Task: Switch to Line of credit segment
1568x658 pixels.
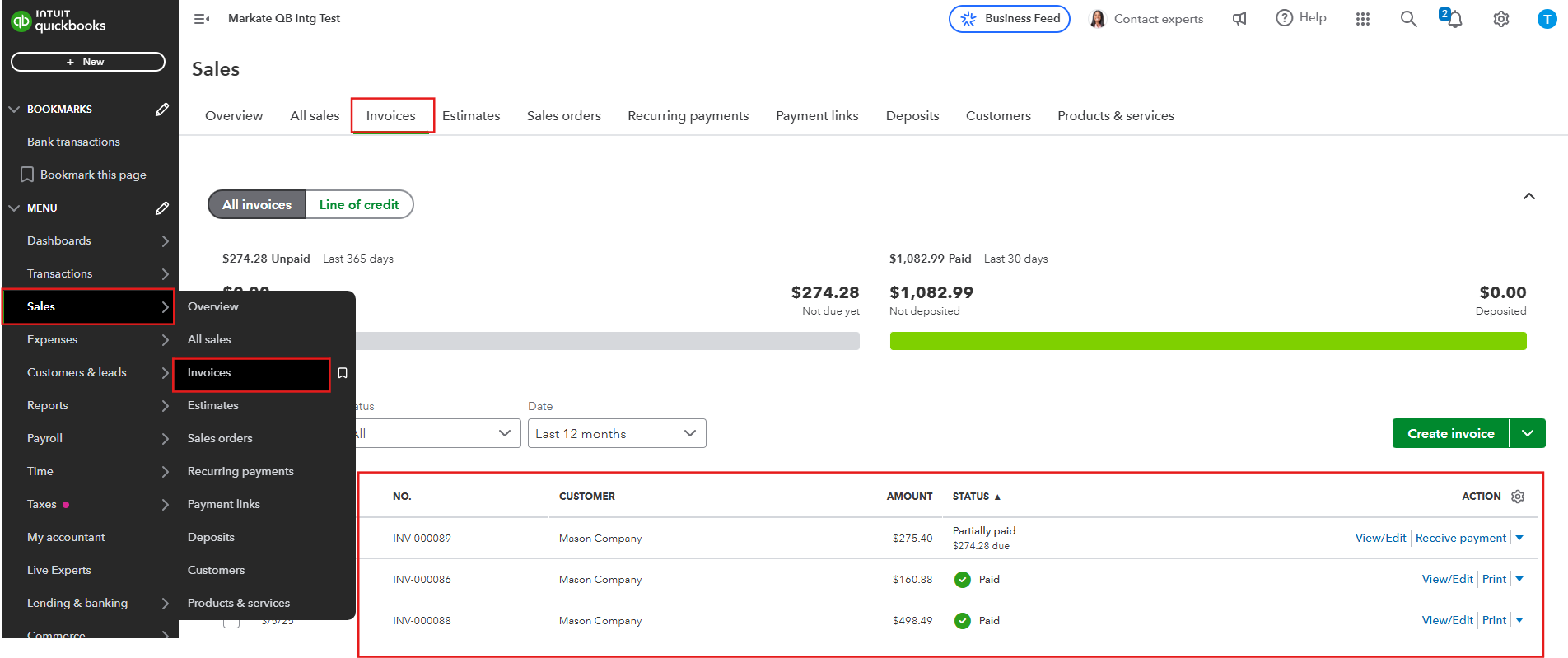Action: pyautogui.click(x=359, y=204)
